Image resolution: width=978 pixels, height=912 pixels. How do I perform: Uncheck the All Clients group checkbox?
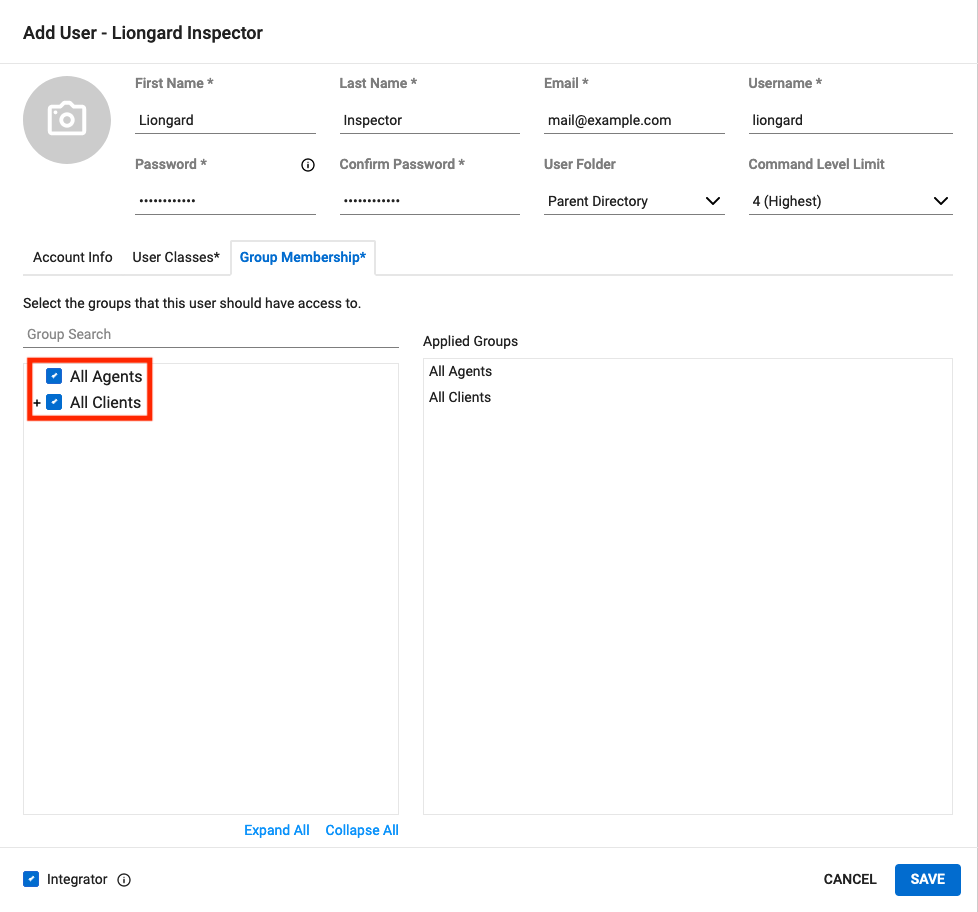coord(54,402)
